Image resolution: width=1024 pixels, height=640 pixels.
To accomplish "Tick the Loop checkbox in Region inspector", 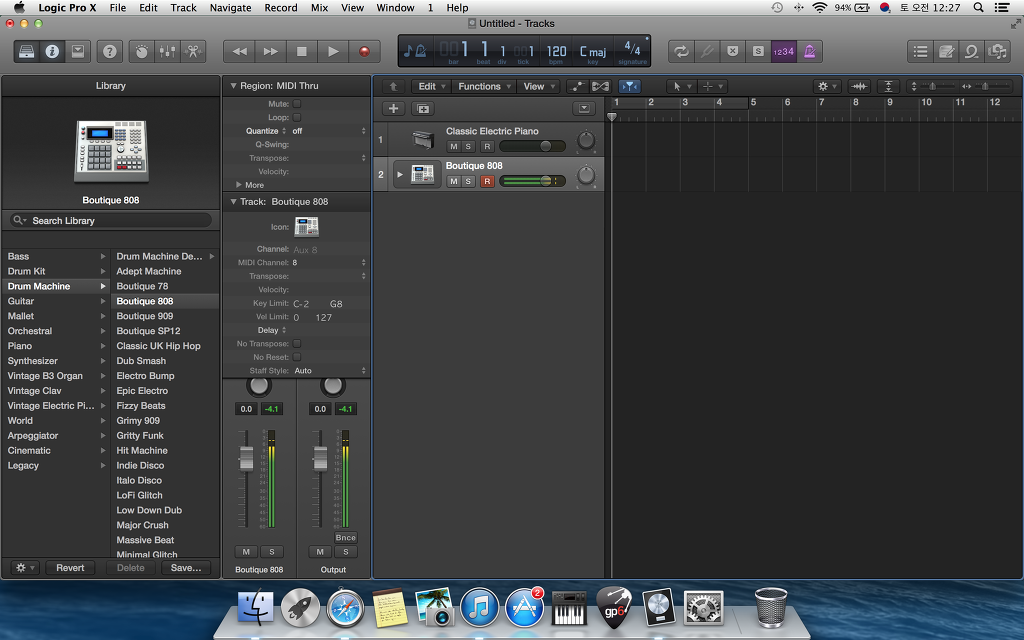I will click(x=297, y=118).
